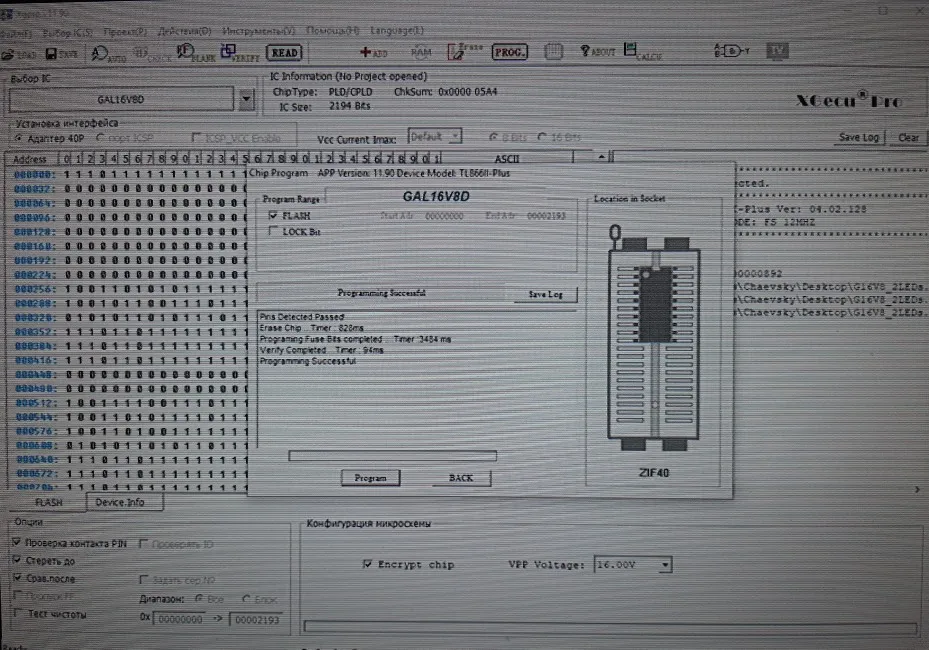This screenshot has width=929, height=650.
Task: Switch to the Device.Info tab
Action: point(124,502)
